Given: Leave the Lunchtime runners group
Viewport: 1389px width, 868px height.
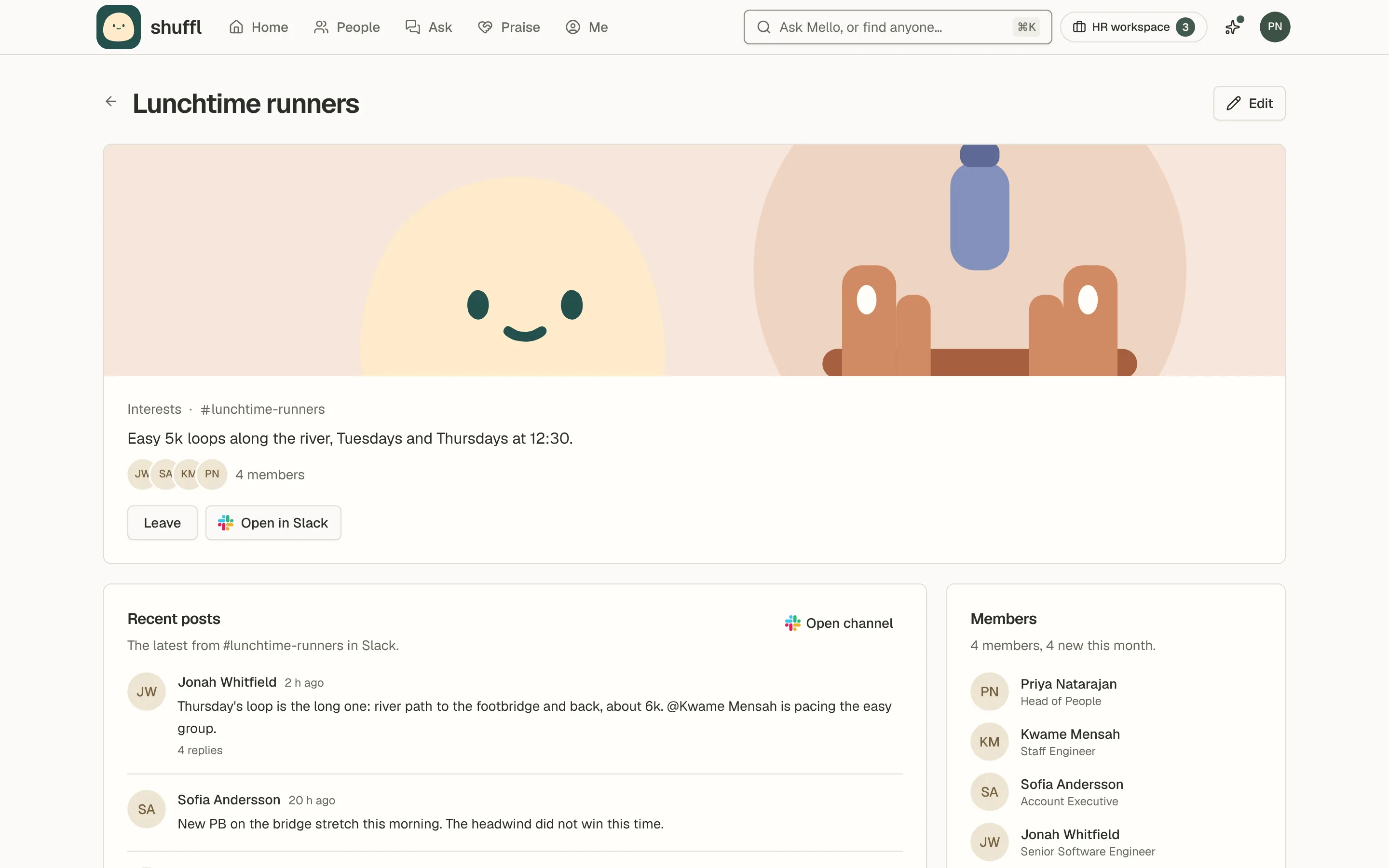Looking at the screenshot, I should [x=163, y=522].
